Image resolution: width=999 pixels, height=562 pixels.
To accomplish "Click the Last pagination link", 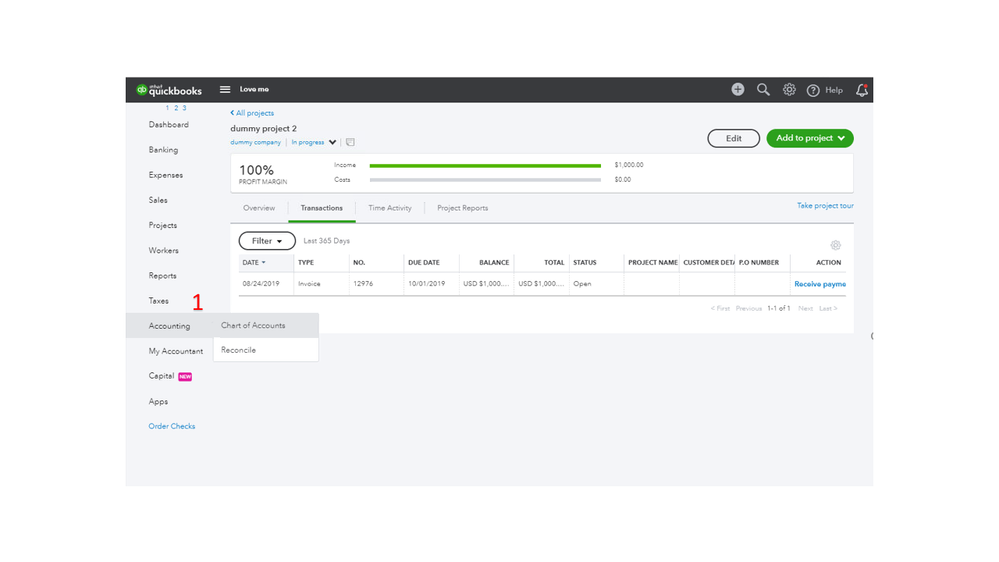I will point(828,308).
